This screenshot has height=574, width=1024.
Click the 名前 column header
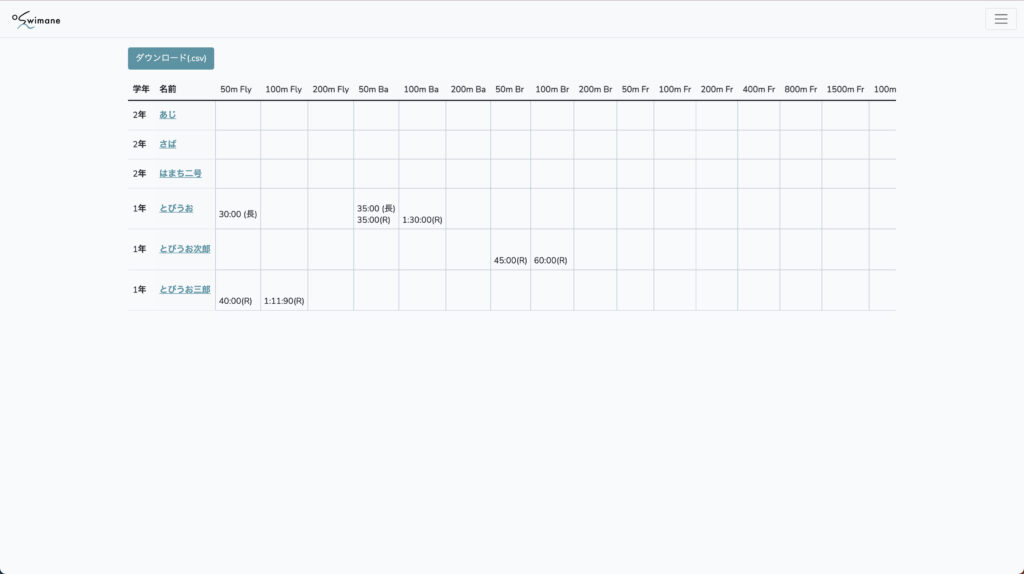coord(168,89)
